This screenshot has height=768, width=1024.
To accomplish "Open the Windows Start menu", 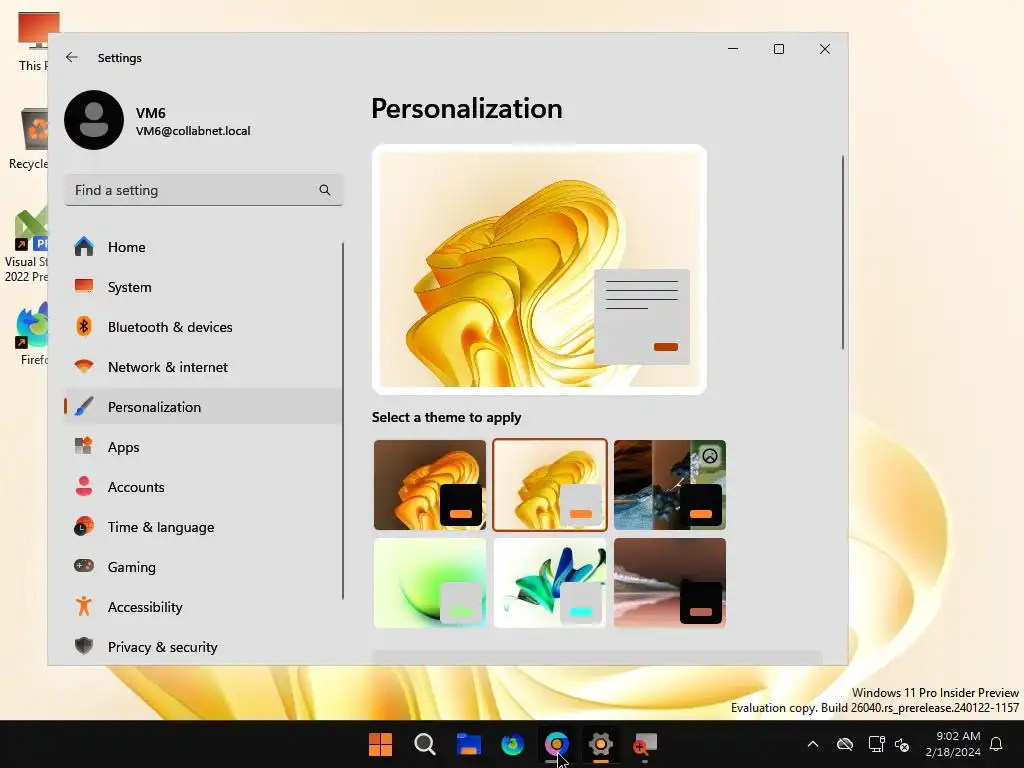I will [x=380, y=744].
